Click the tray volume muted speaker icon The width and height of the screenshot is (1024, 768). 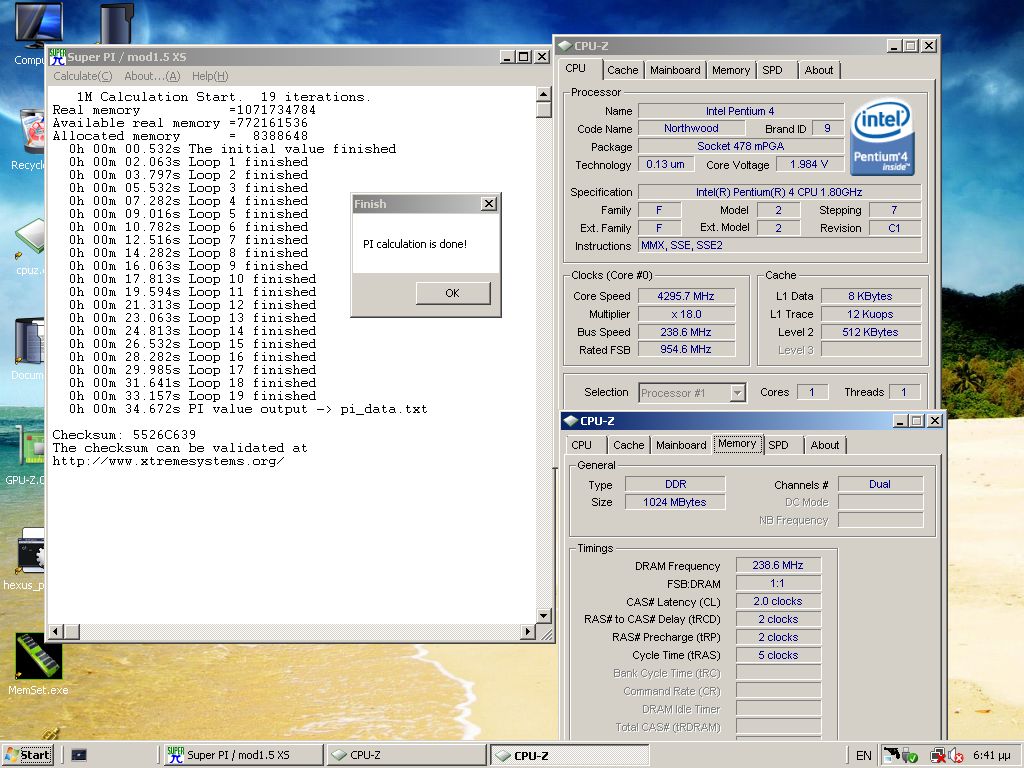956,756
